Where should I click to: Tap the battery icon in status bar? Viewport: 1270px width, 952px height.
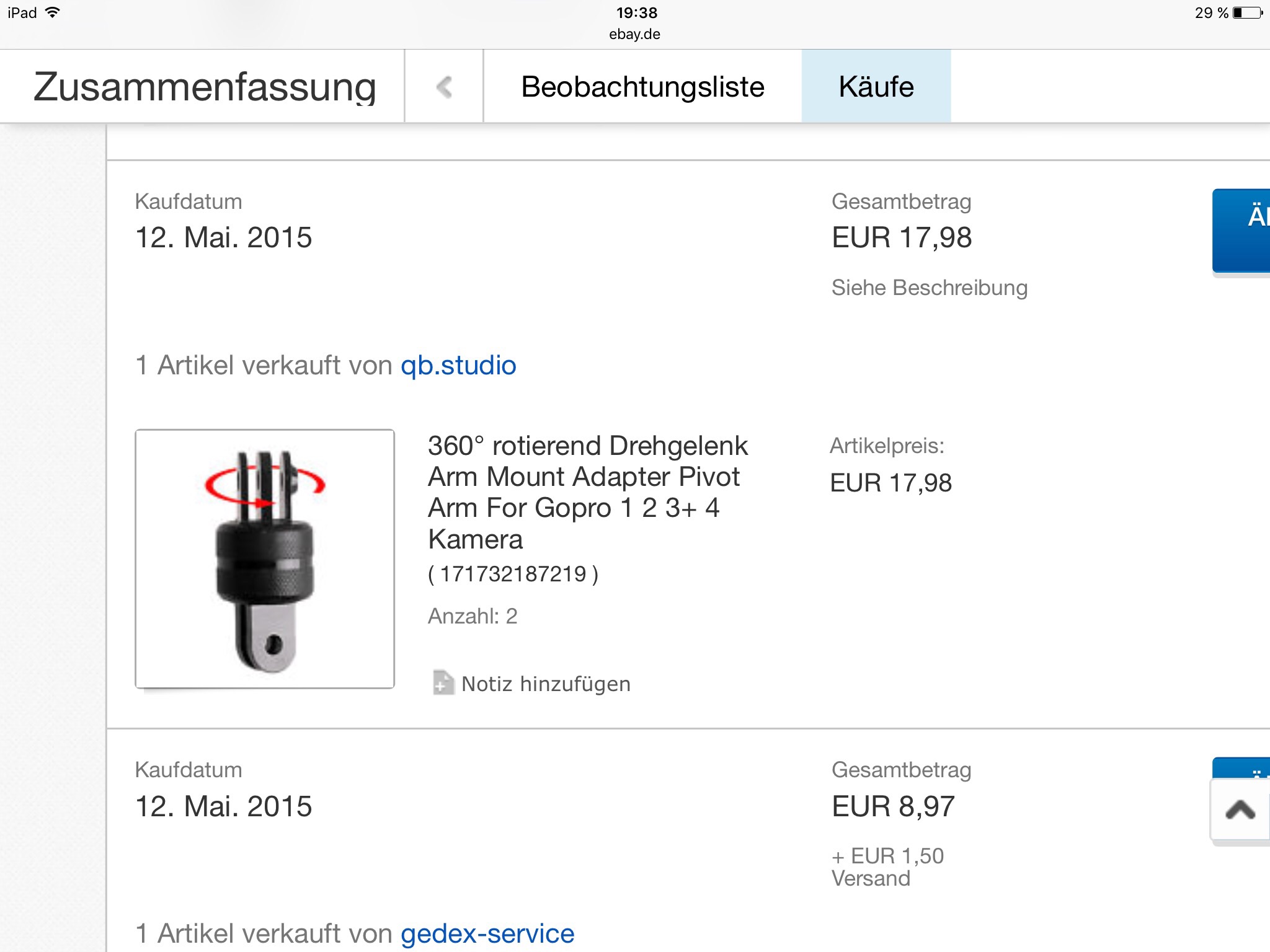1248,13
